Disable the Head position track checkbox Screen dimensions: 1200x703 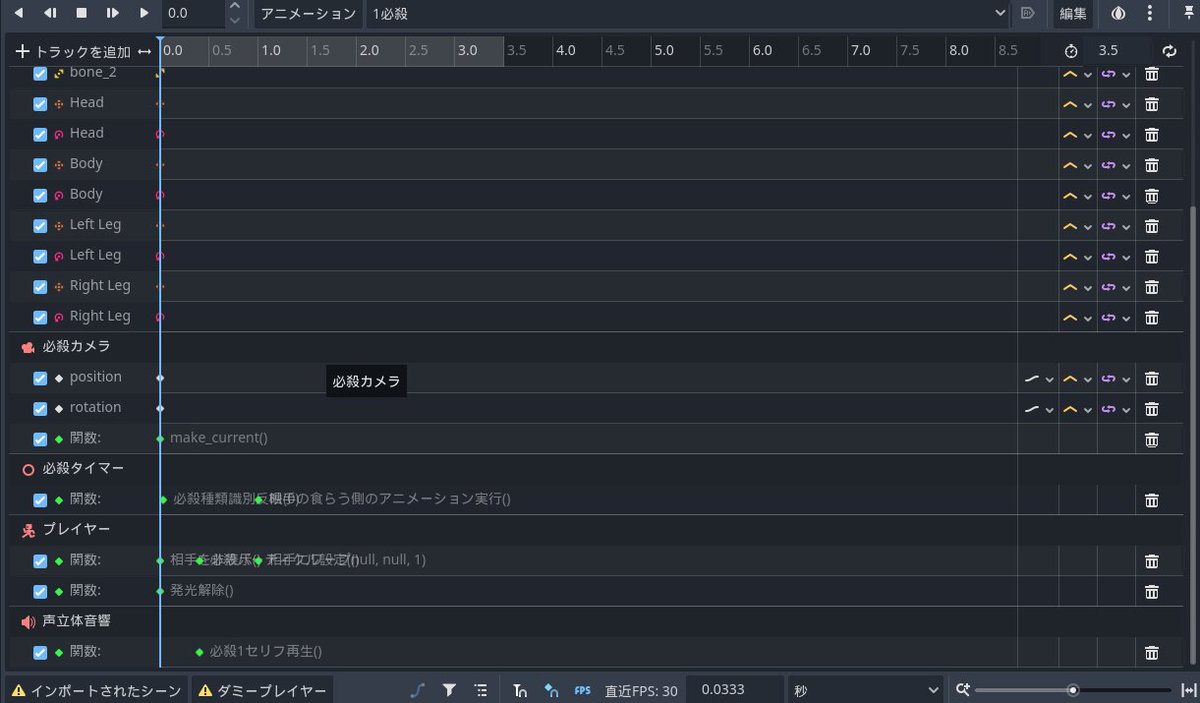(x=40, y=104)
